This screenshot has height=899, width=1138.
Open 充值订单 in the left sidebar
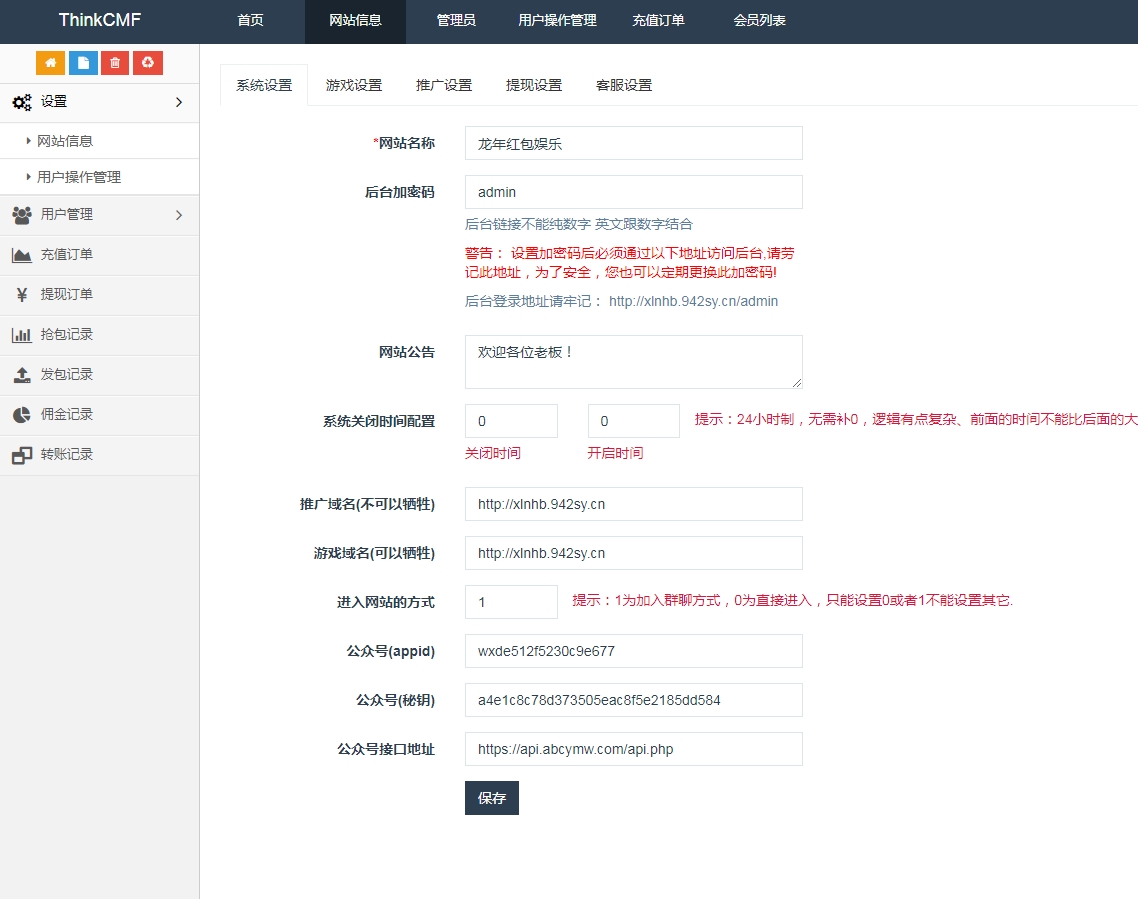(66, 255)
